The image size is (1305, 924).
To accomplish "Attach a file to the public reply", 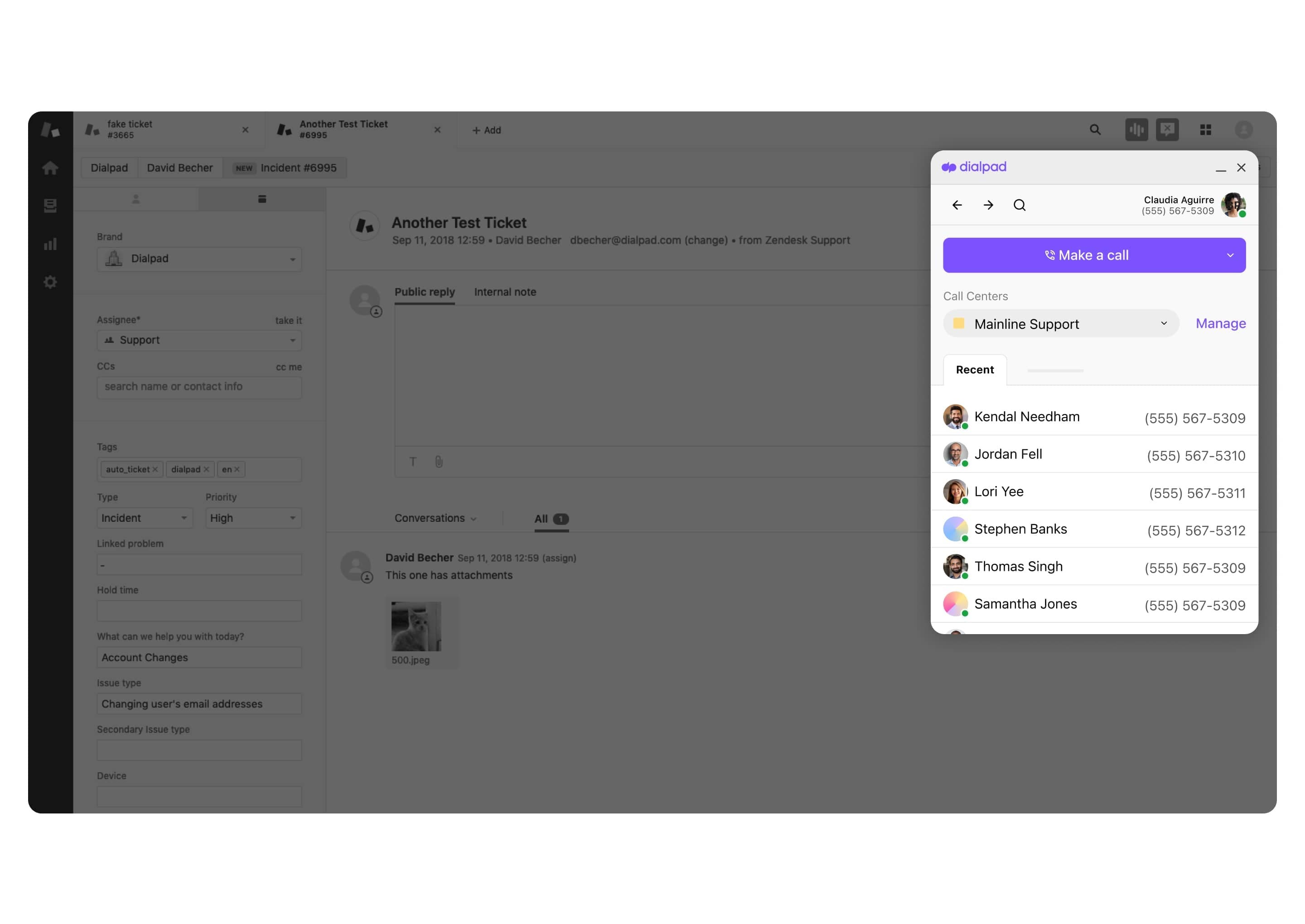I will pos(438,462).
